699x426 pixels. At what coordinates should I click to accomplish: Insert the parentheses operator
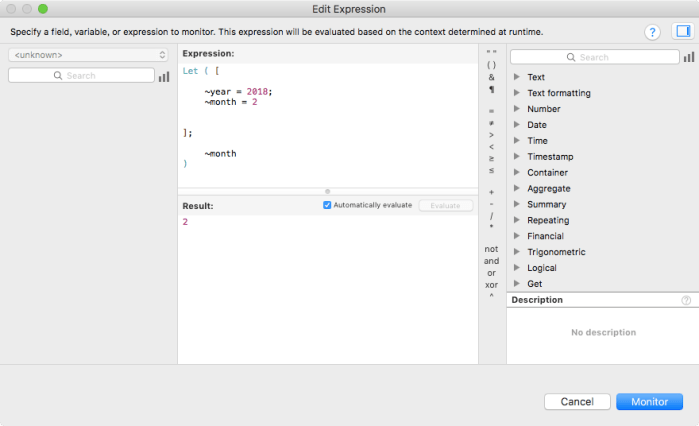click(x=491, y=65)
